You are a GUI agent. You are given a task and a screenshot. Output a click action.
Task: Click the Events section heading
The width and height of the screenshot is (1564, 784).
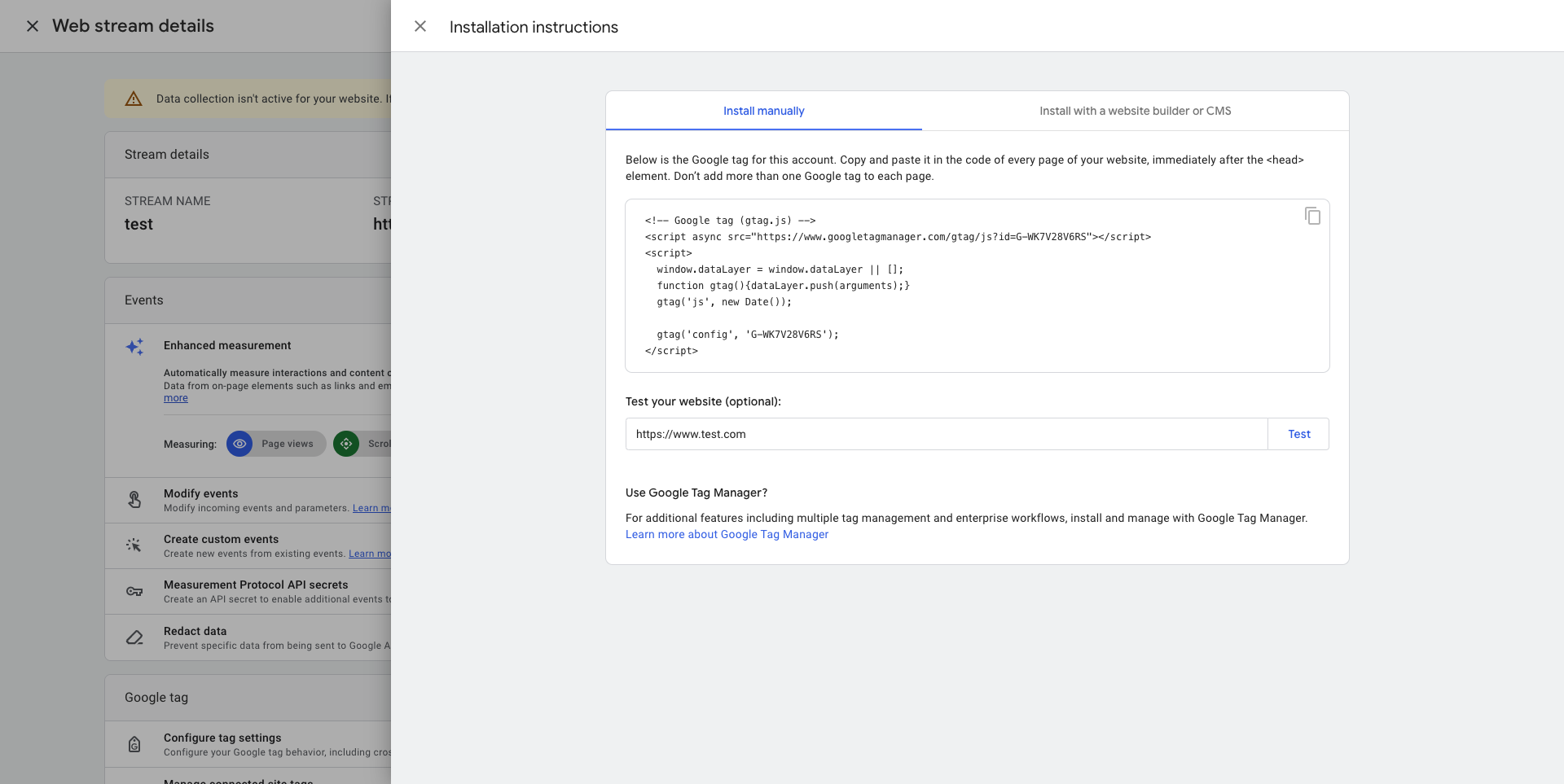[x=144, y=300]
